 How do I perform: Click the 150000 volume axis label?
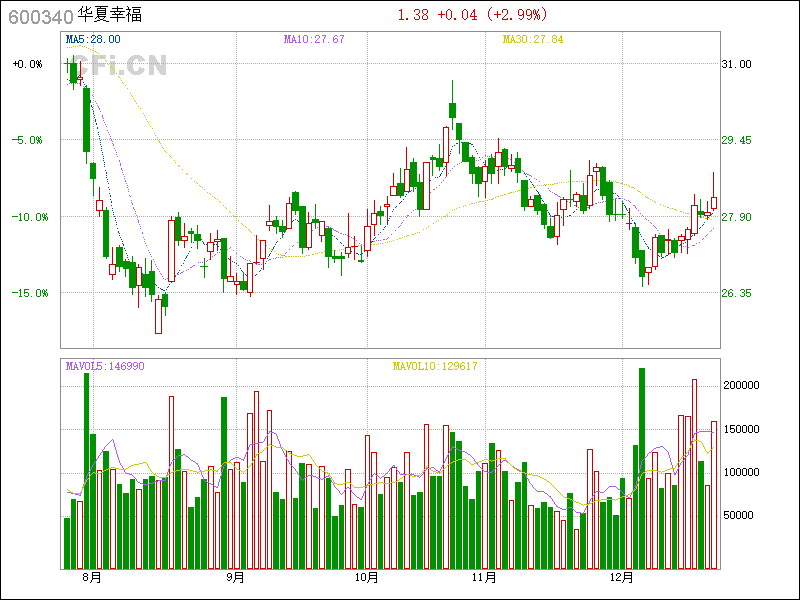(x=741, y=429)
